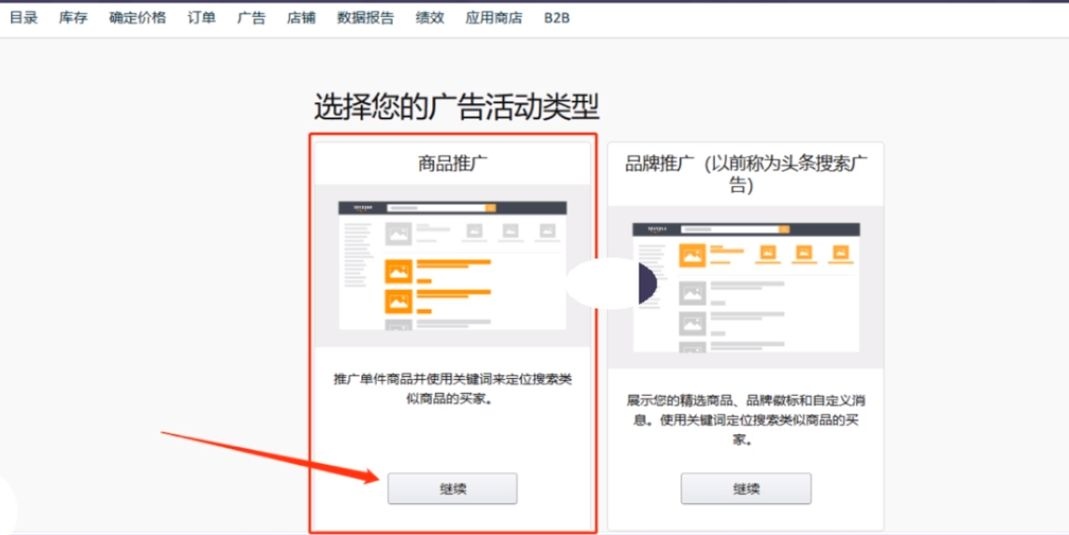Click the 展示您的精选商品 description text
This screenshot has width=1069, height=535.
point(746,420)
